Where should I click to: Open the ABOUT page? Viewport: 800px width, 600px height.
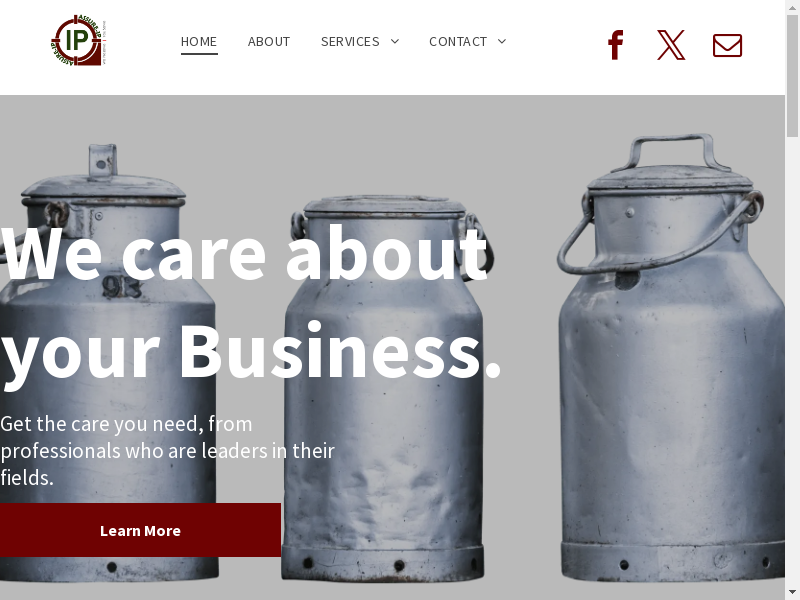[x=269, y=41]
